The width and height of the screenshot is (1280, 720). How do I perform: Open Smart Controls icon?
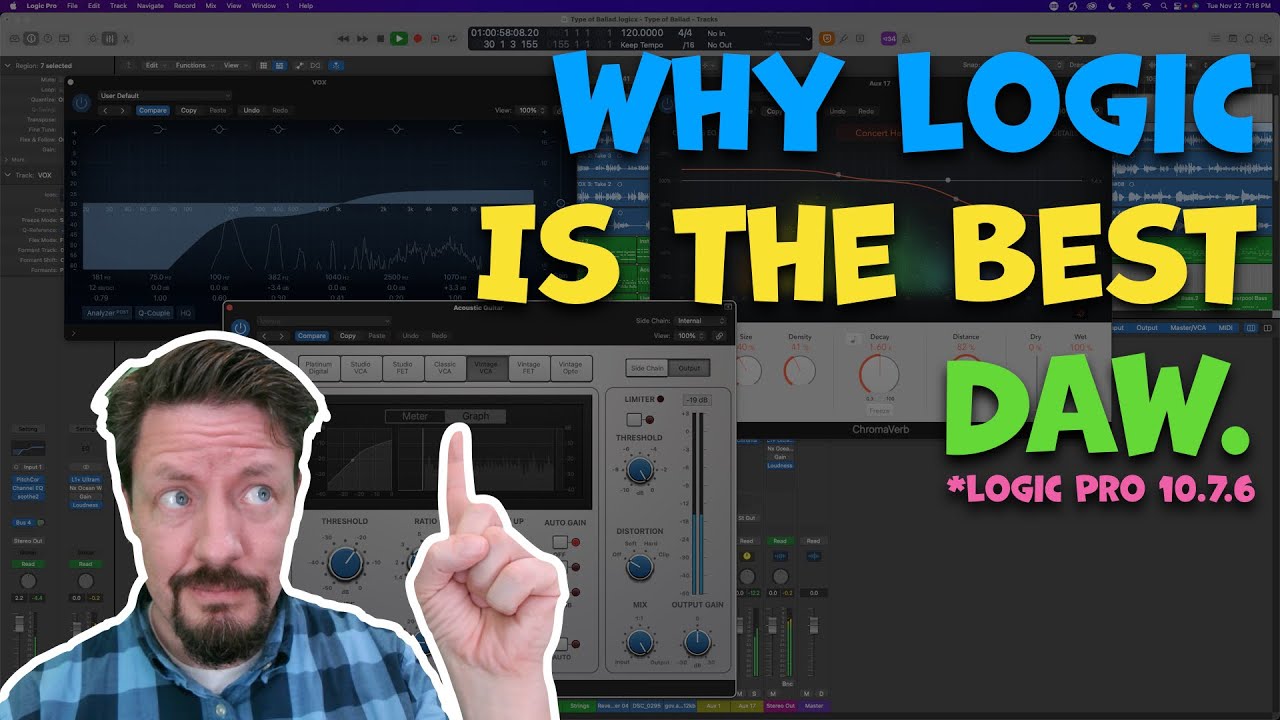[x=92, y=38]
